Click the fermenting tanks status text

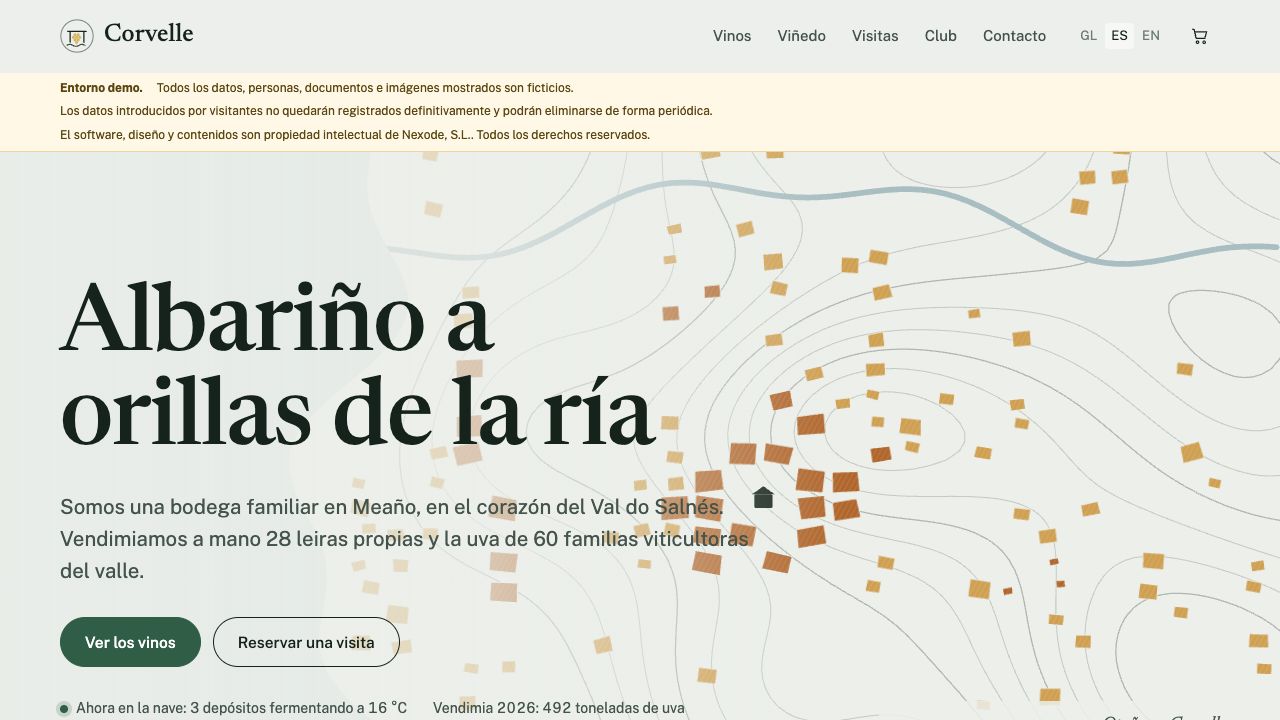[x=242, y=708]
